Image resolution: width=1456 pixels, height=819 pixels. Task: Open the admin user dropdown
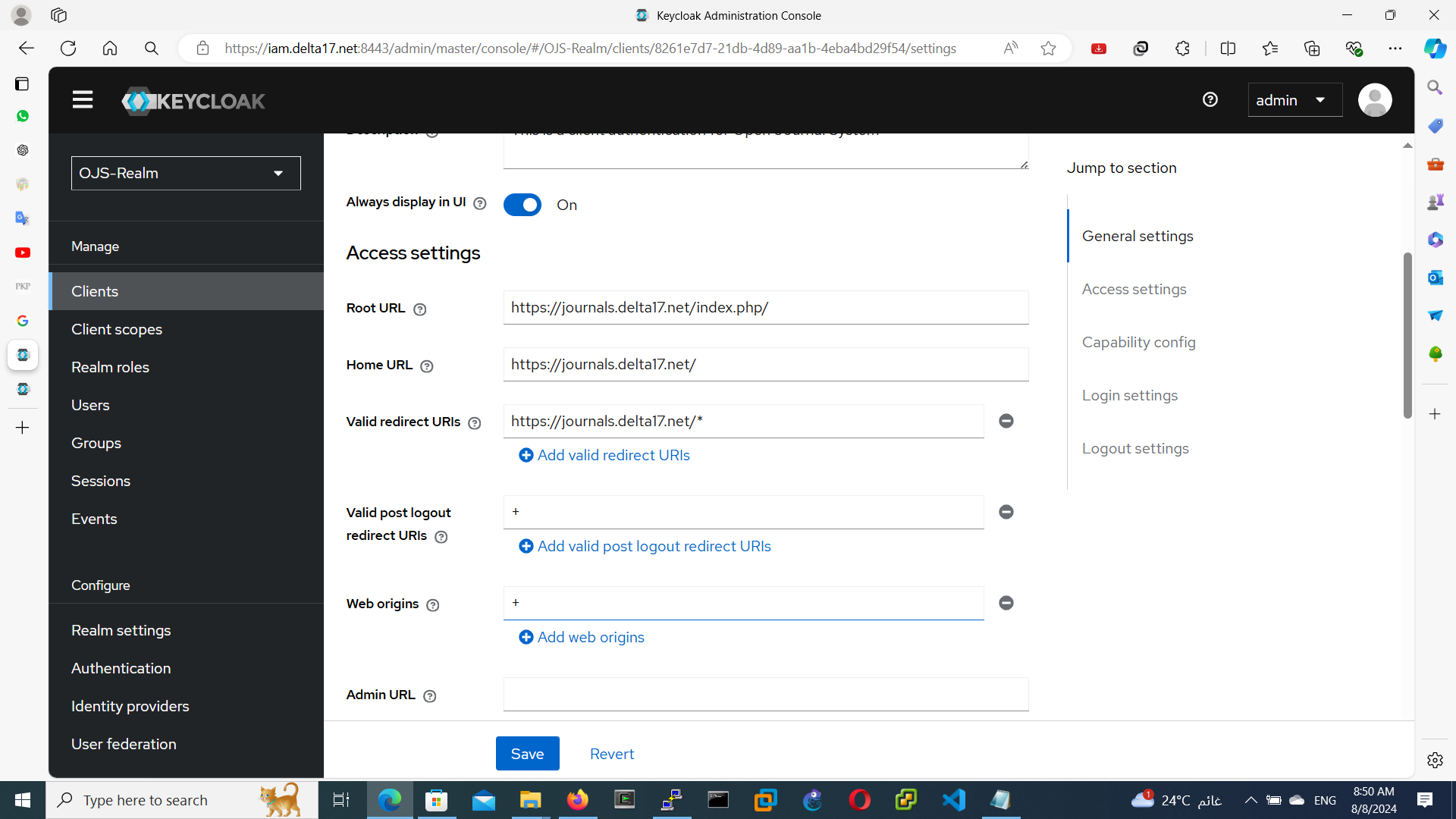click(x=1294, y=100)
